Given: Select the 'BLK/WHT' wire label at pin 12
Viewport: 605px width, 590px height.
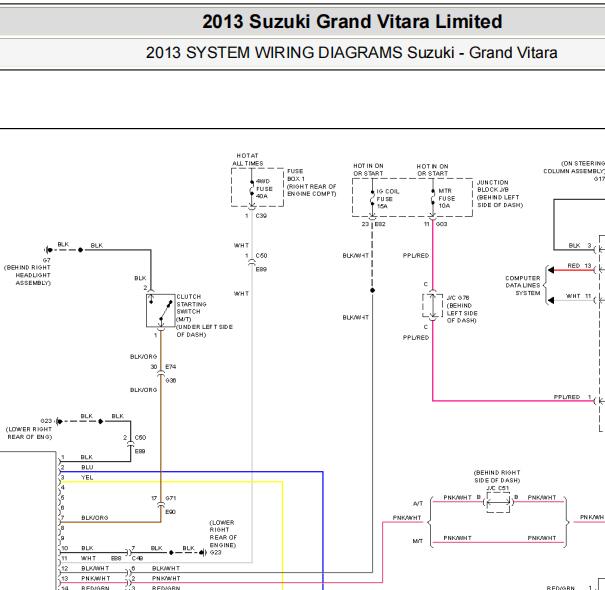Looking at the screenshot, I should 95,568.
